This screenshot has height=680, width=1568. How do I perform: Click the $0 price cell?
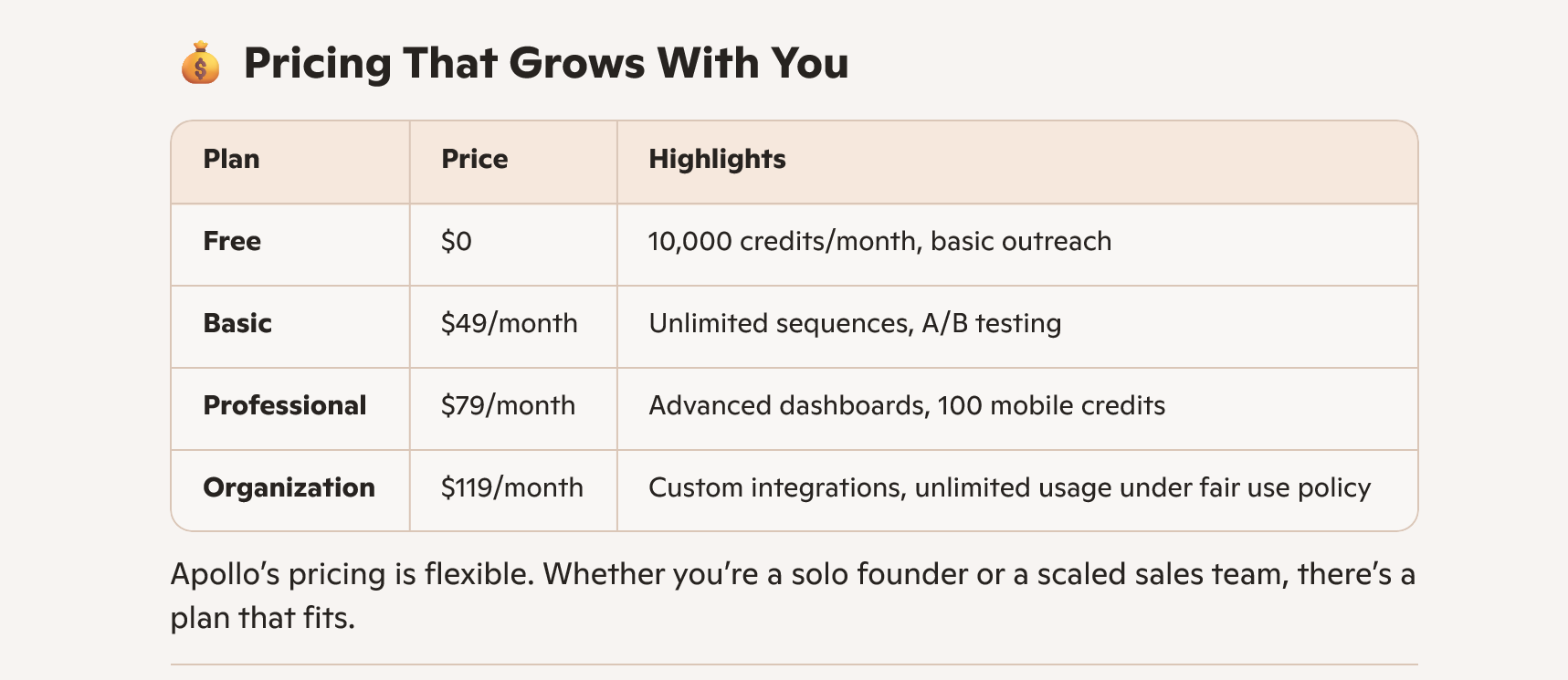(456, 242)
